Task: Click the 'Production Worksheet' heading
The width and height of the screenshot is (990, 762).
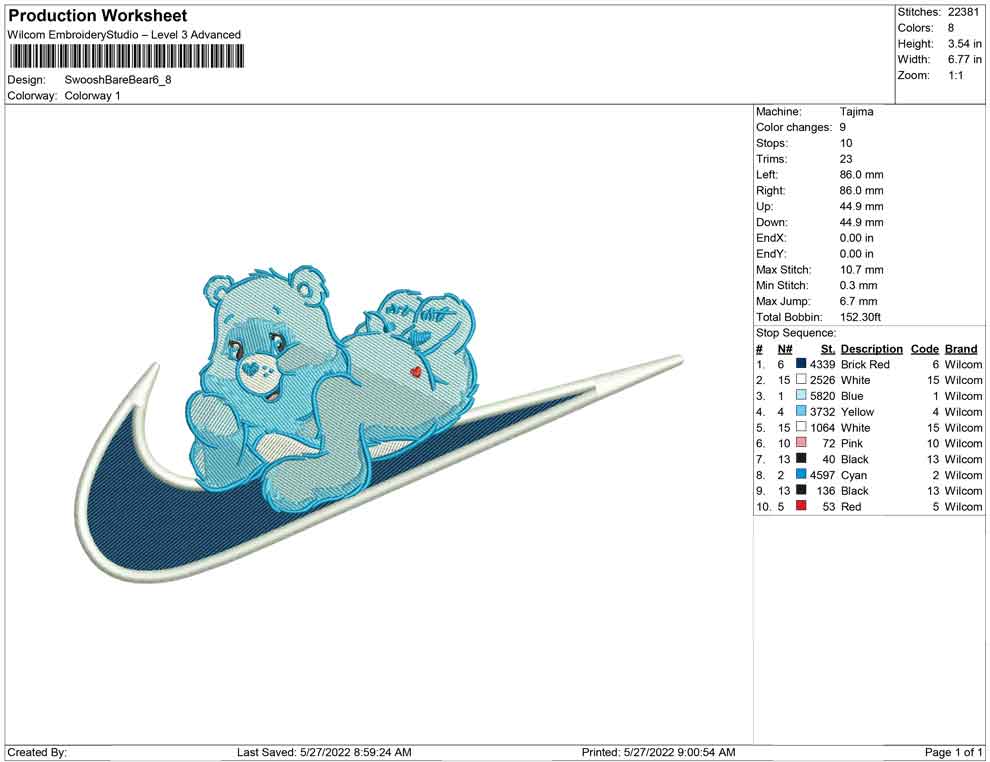Action: point(98,16)
